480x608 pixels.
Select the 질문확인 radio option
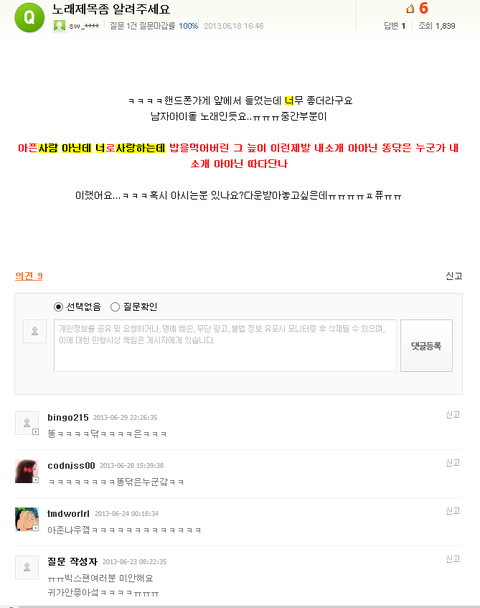click(115, 307)
